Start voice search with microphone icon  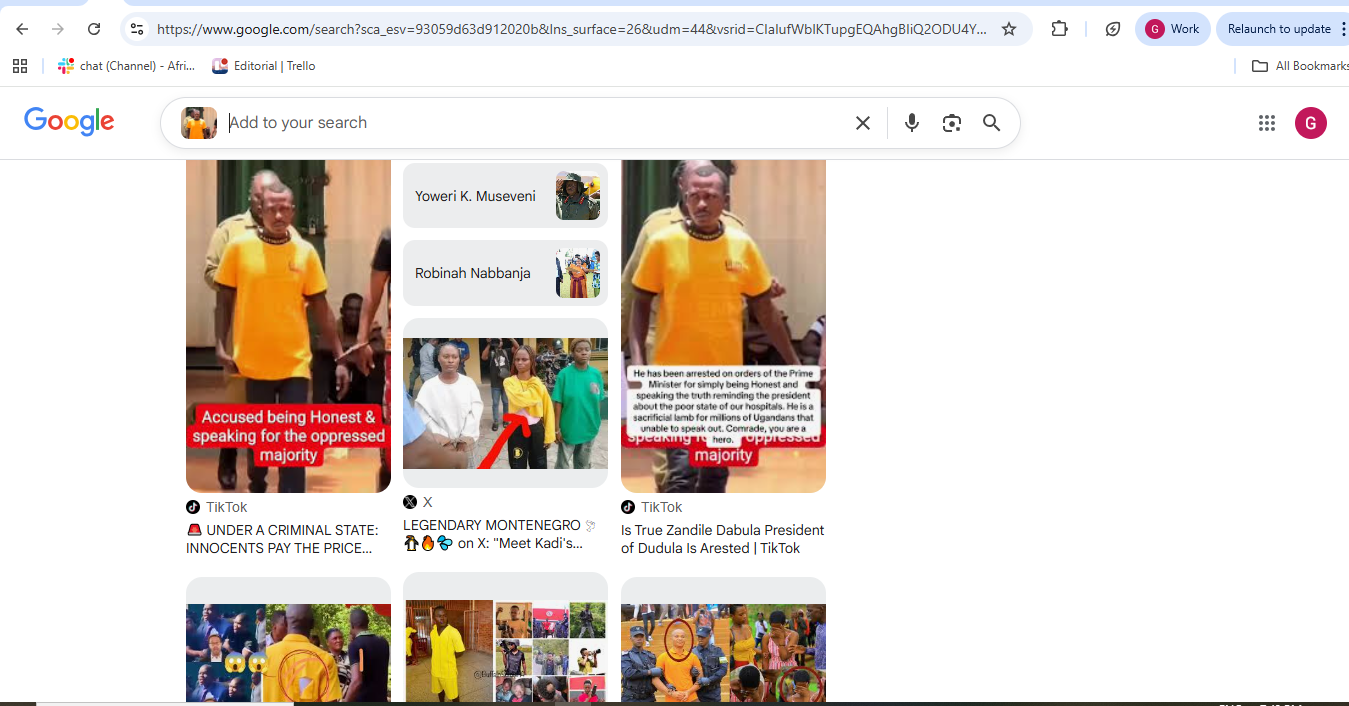[911, 123]
